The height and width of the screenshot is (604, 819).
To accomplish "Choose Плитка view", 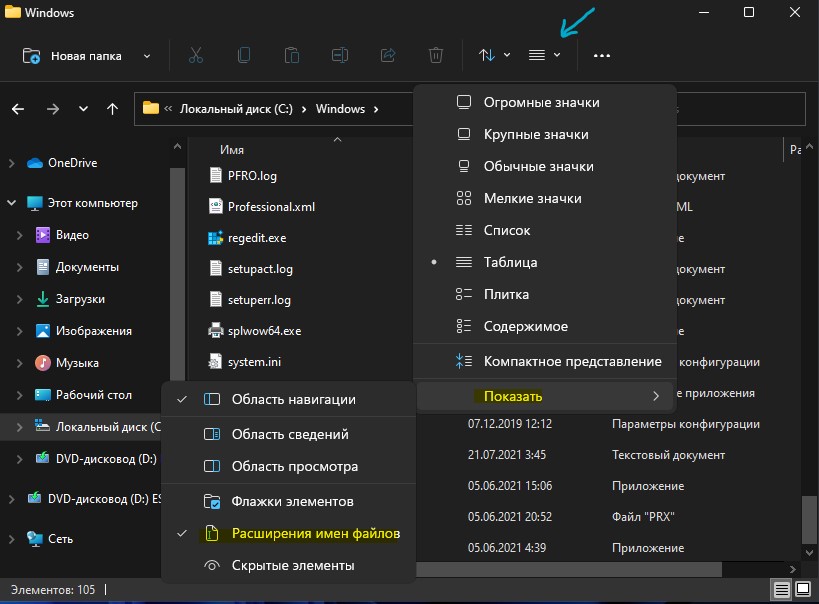I will click(x=545, y=294).
